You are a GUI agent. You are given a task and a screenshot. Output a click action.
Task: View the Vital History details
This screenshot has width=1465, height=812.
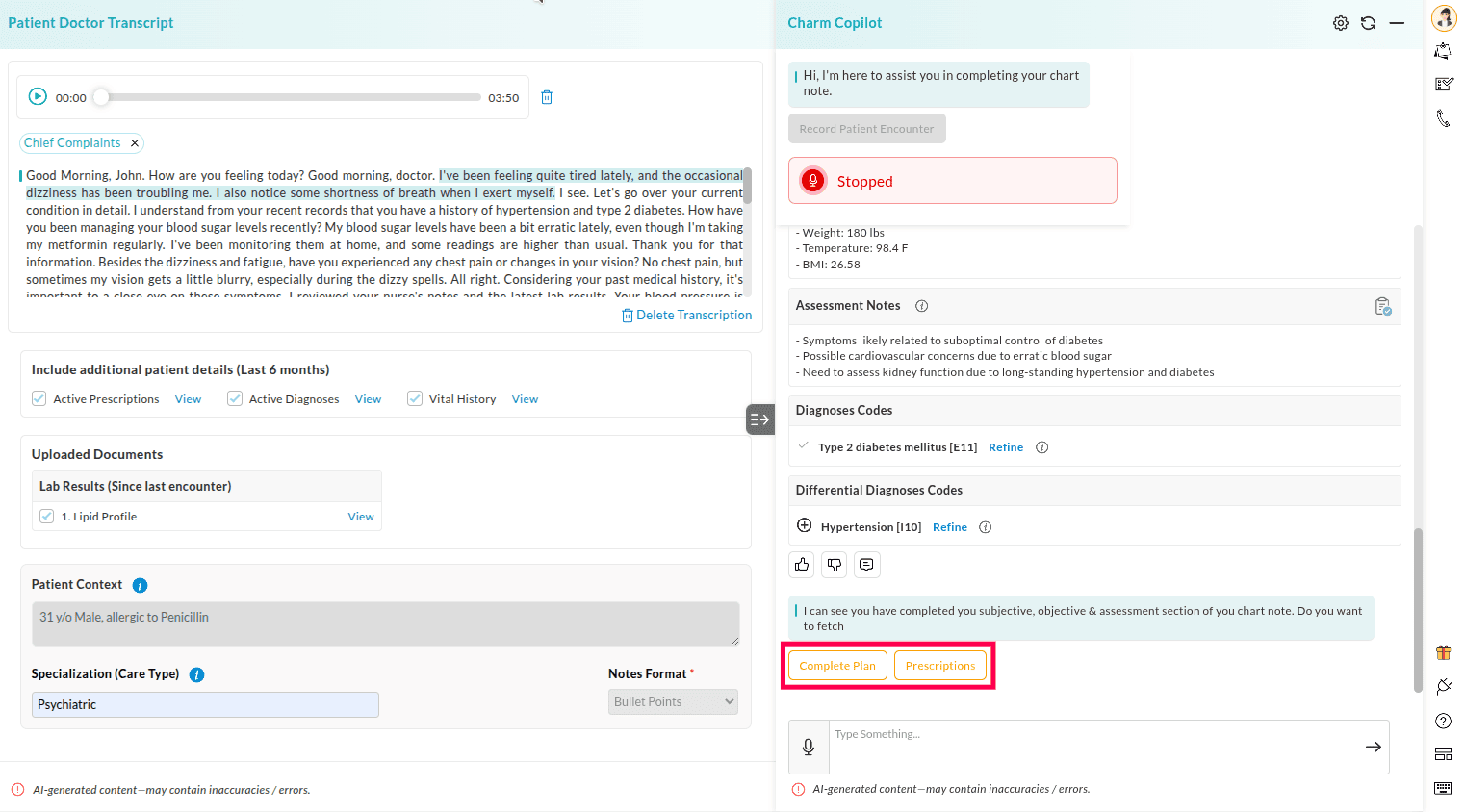(x=525, y=399)
